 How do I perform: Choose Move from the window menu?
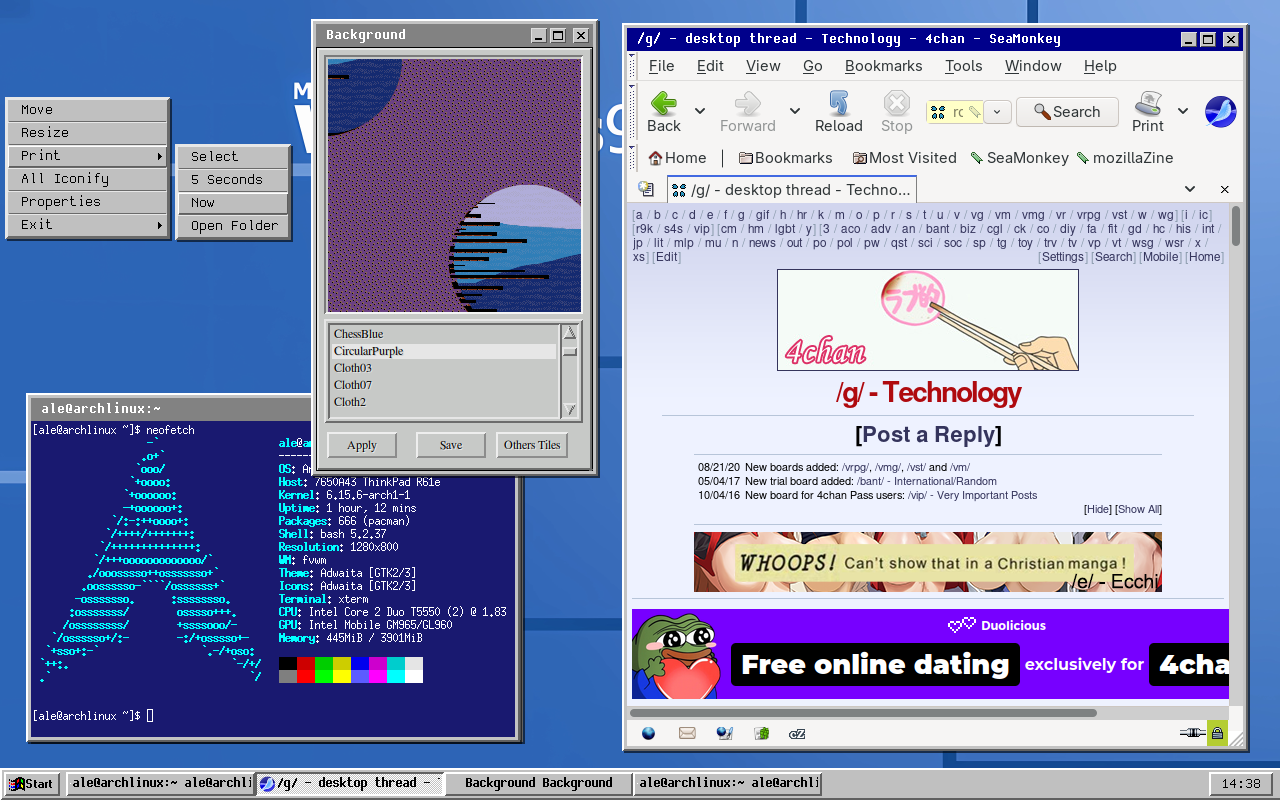87,110
